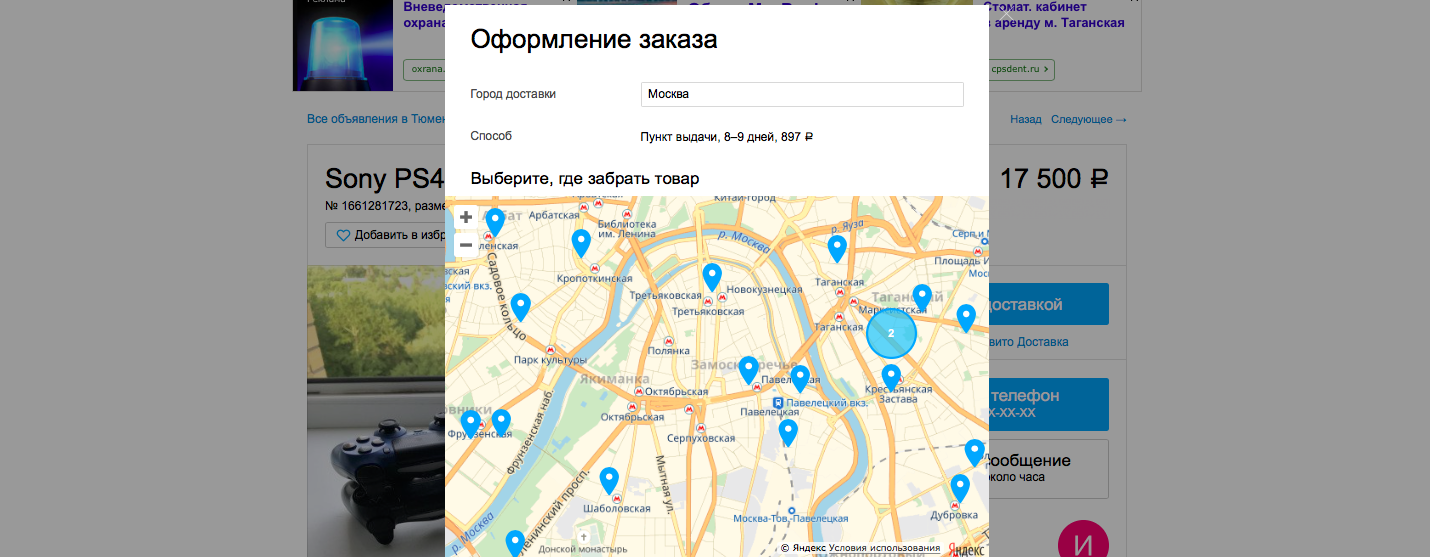Select the pickup pin above Kropotkinskaya
The width and height of the screenshot is (1430, 557).
[581, 244]
